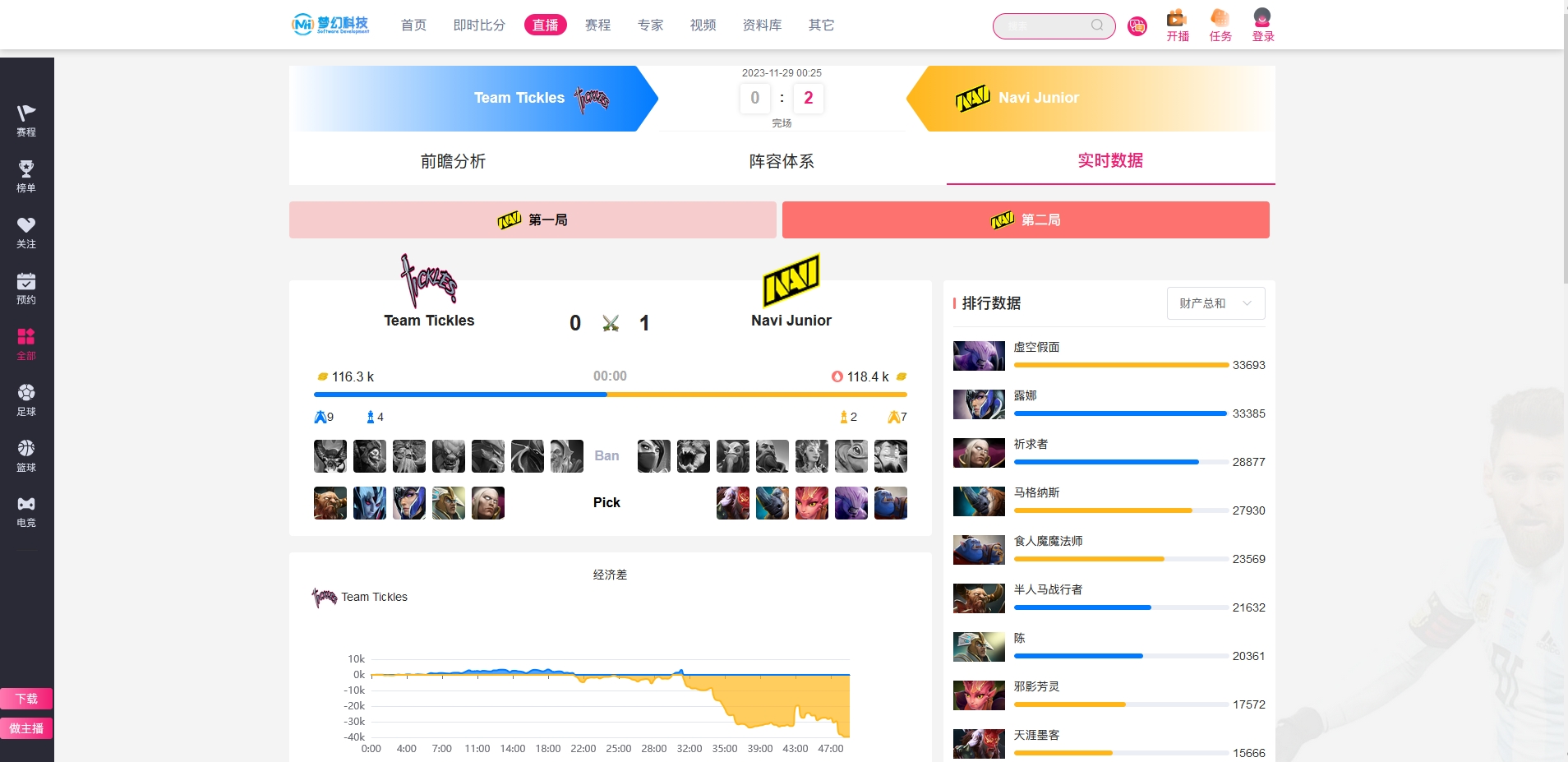This screenshot has width=1568, height=762.
Task: Select 第二局 game tab
Action: point(1026,220)
